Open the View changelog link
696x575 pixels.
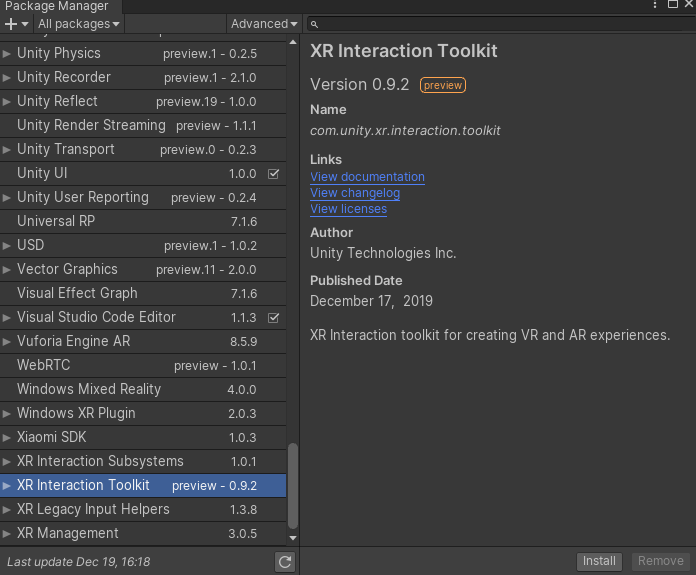coord(355,193)
